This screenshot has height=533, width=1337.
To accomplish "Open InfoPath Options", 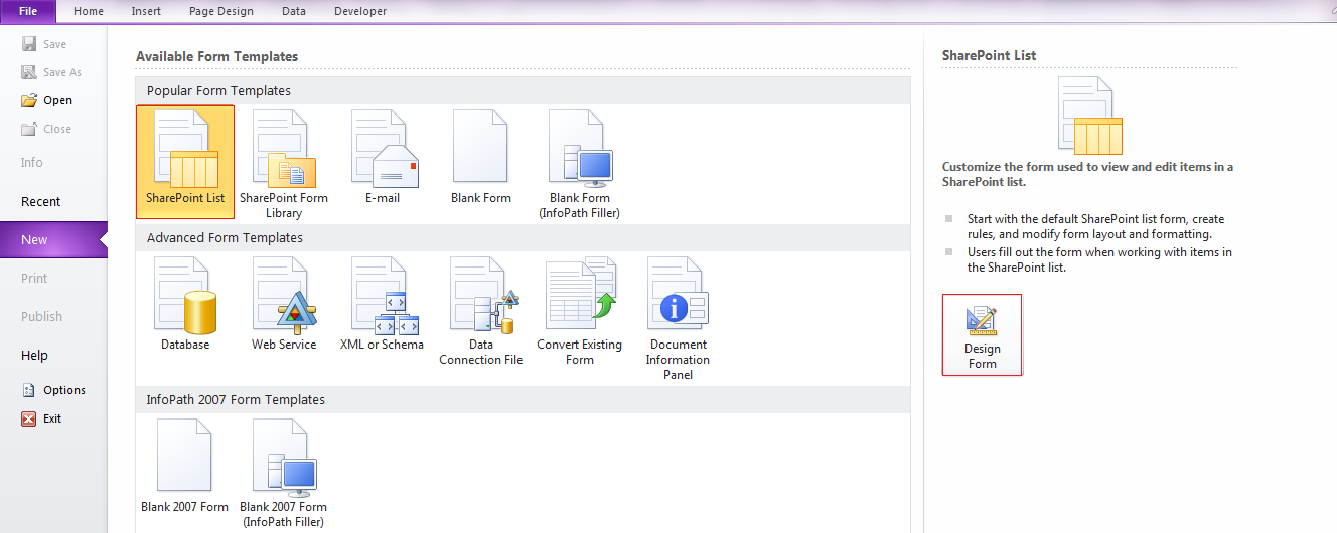I will click(54, 390).
